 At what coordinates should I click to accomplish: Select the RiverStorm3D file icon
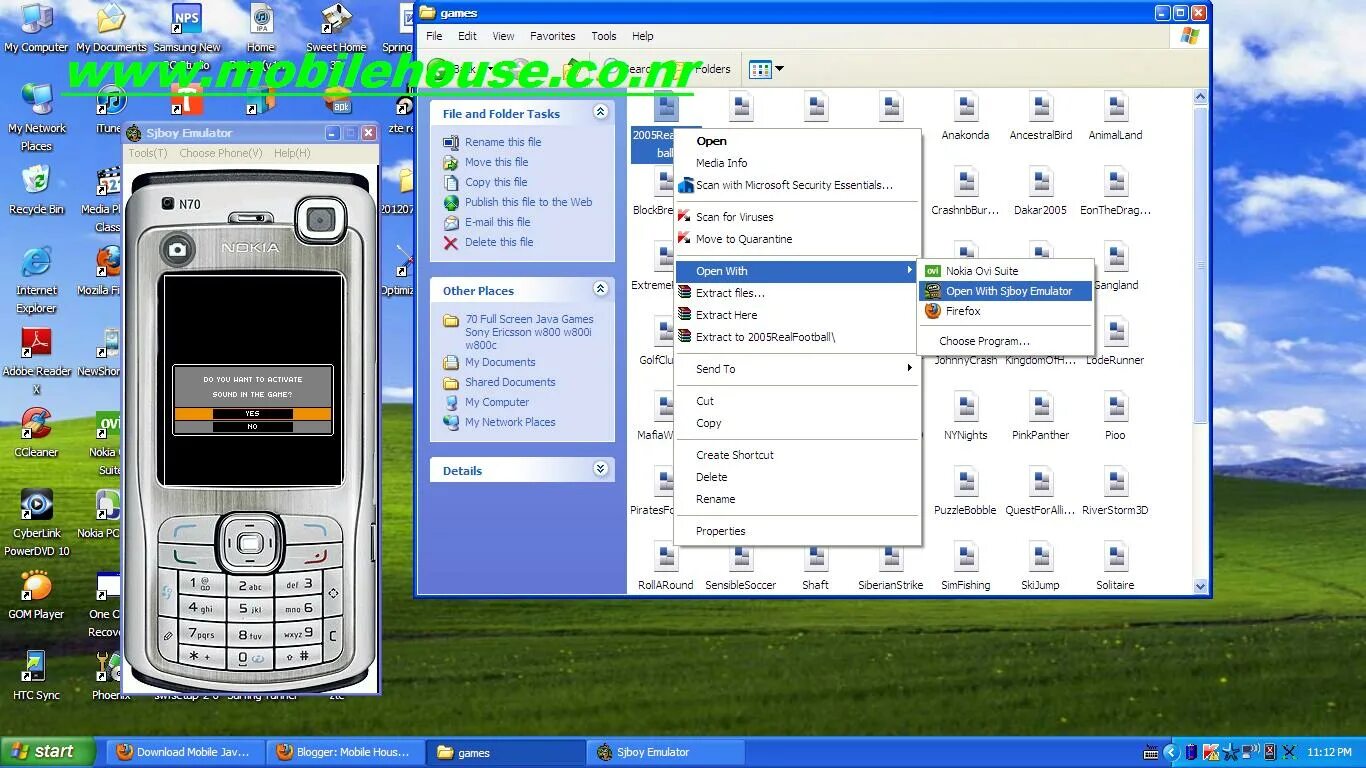[1115, 482]
